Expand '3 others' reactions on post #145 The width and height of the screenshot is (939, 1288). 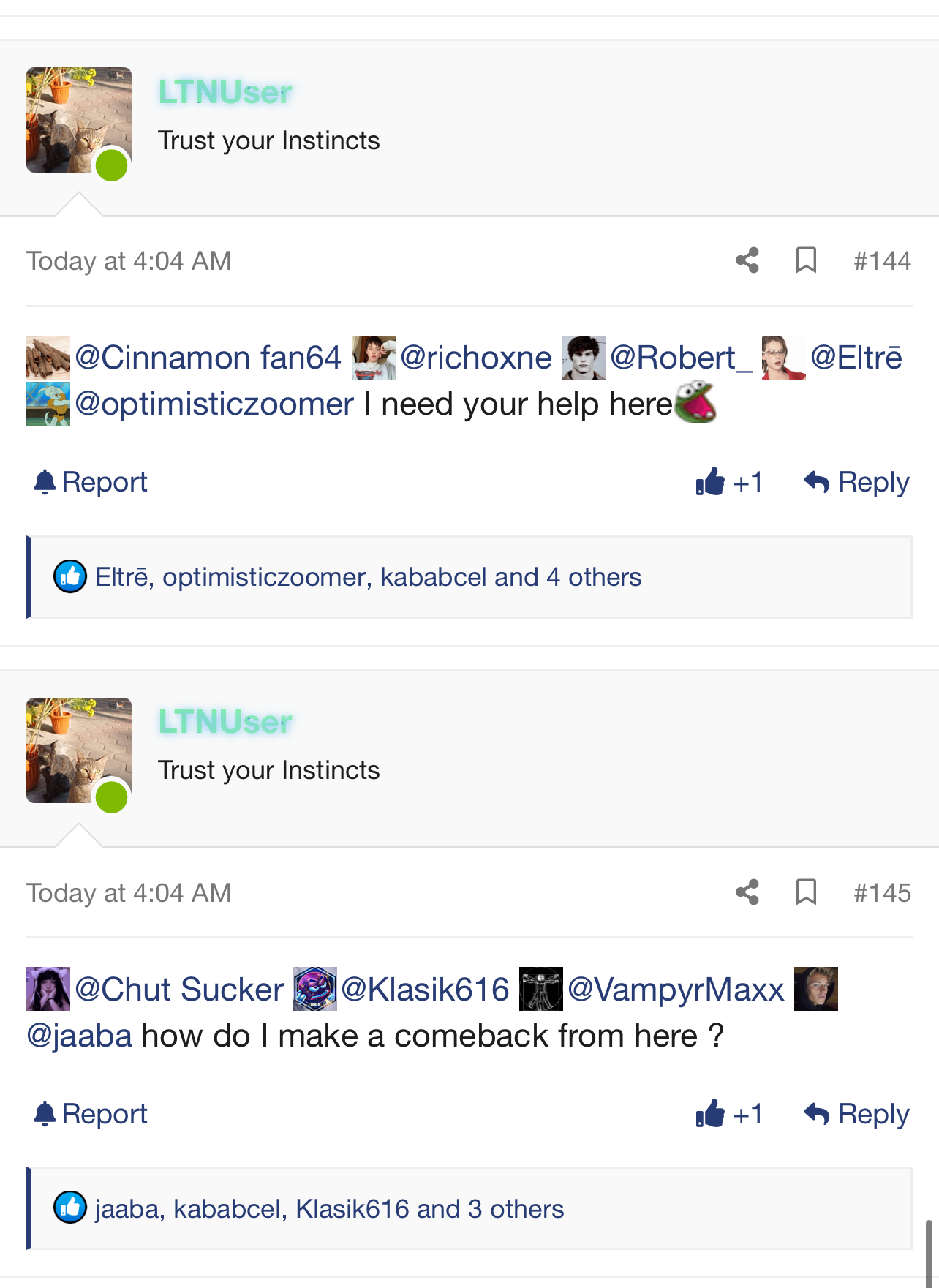tap(516, 1209)
